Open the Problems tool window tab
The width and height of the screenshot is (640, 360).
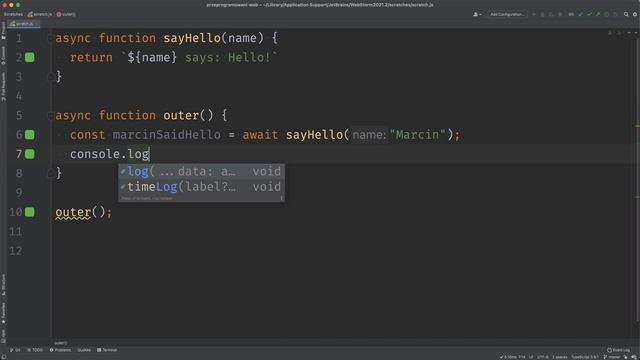60,350
